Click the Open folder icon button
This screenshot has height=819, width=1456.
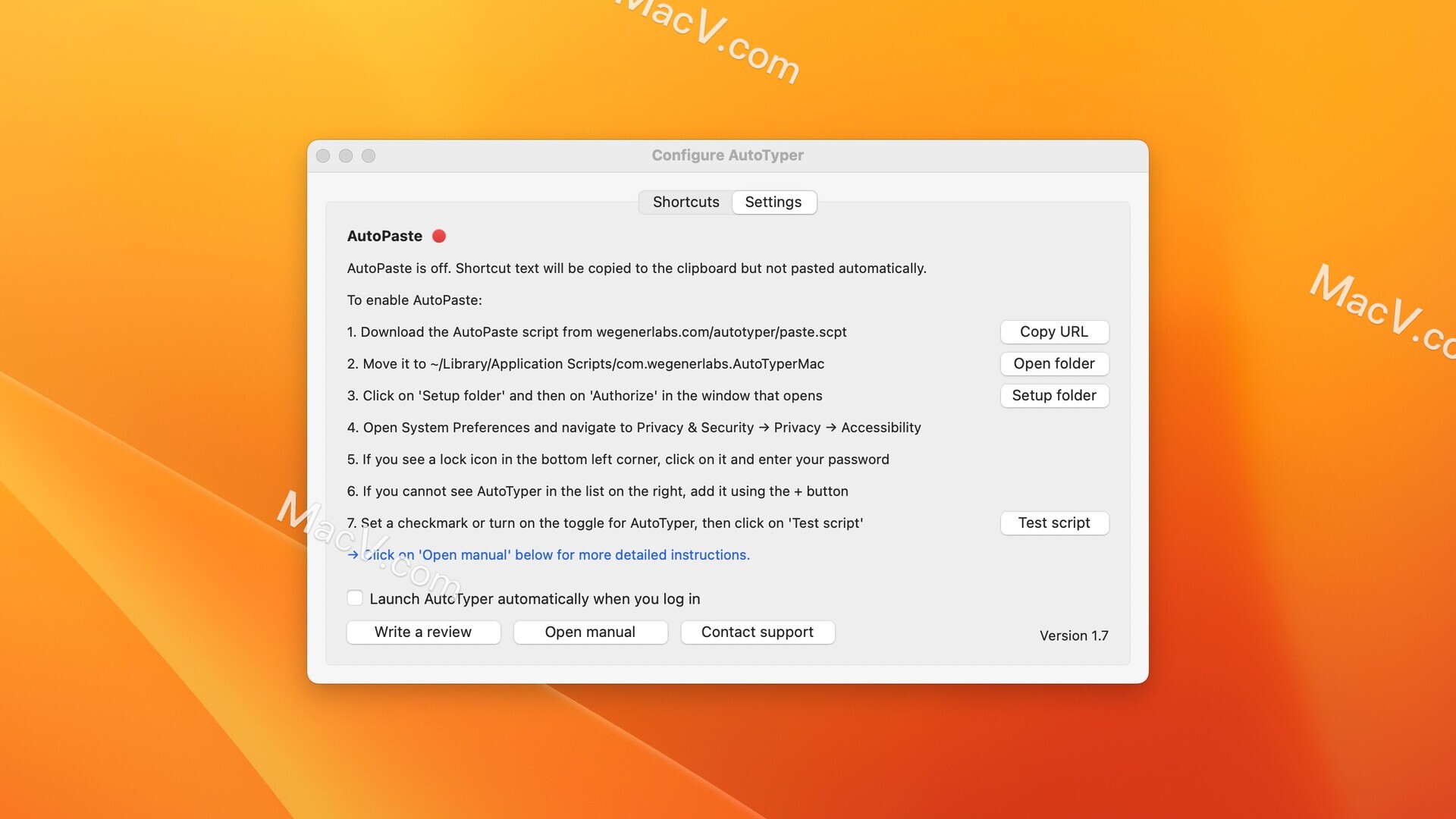(x=1054, y=363)
